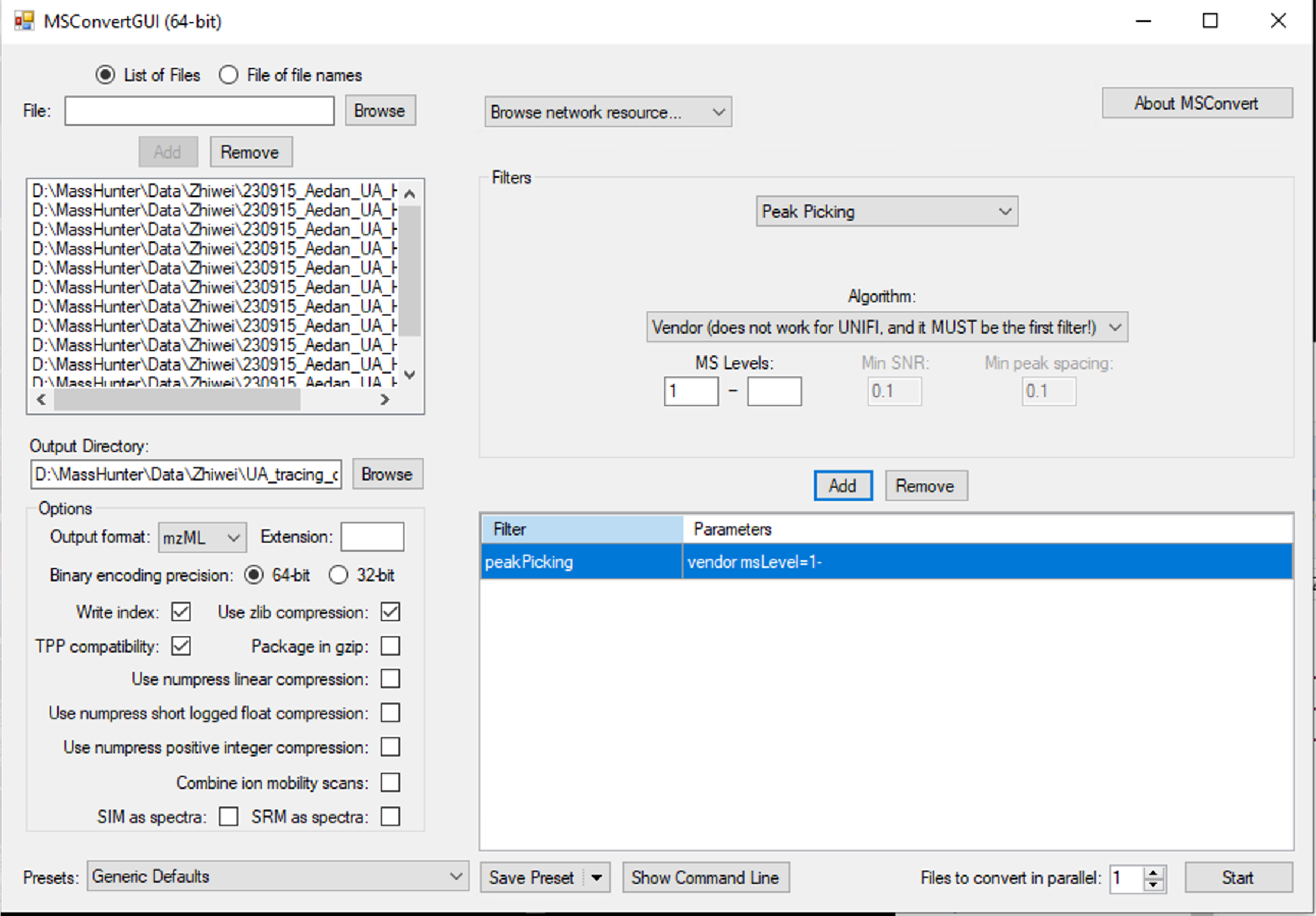Decrease files to convert in parallel
The height and width of the screenshot is (916, 1316).
coord(1153,885)
